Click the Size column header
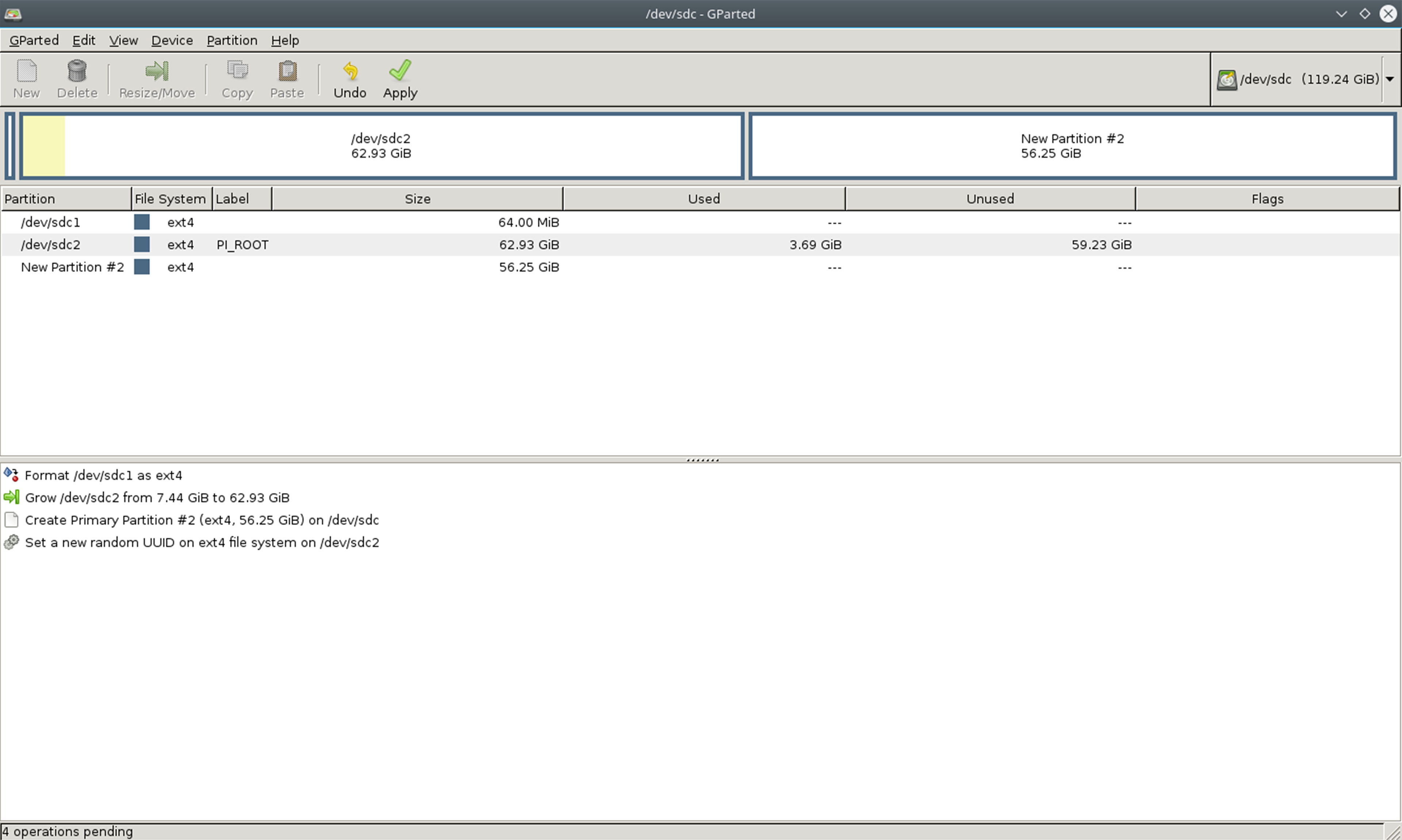 point(417,199)
